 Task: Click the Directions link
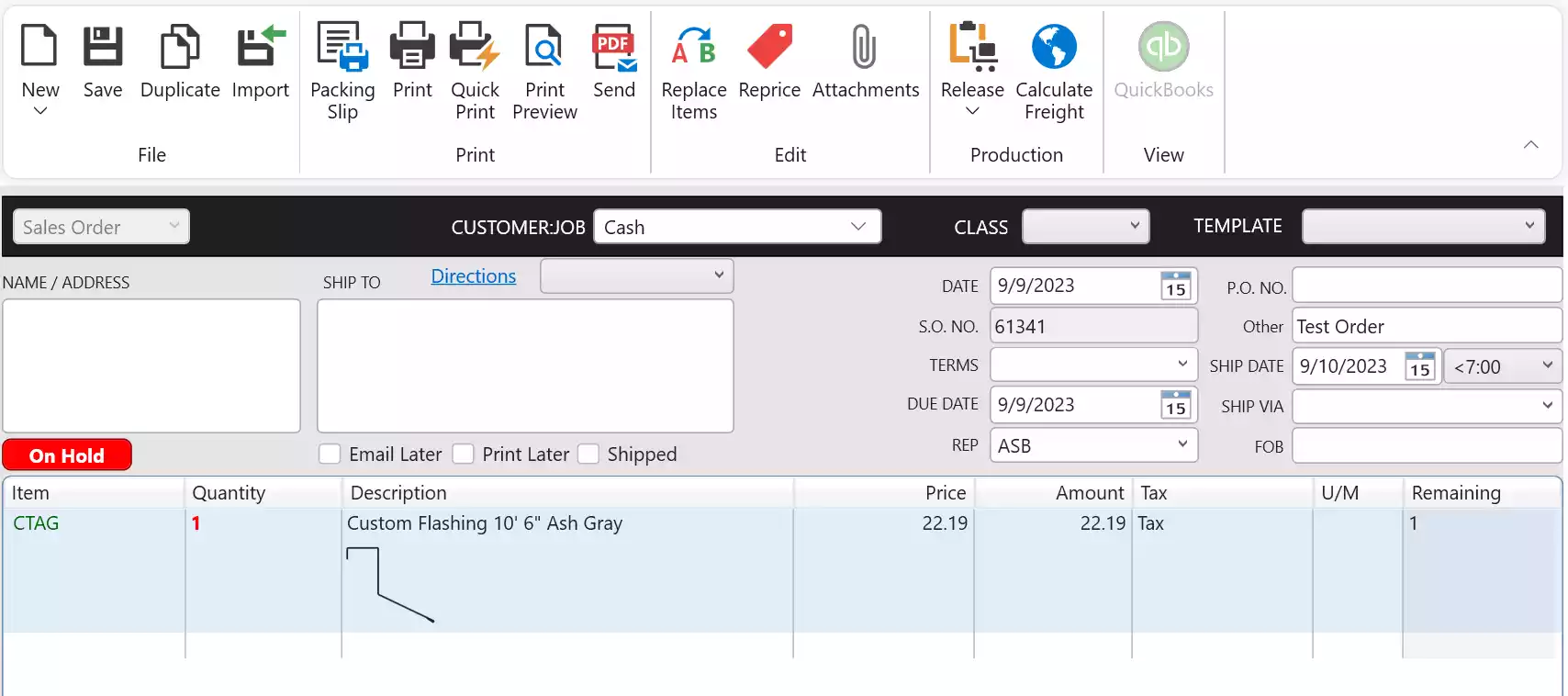(474, 276)
